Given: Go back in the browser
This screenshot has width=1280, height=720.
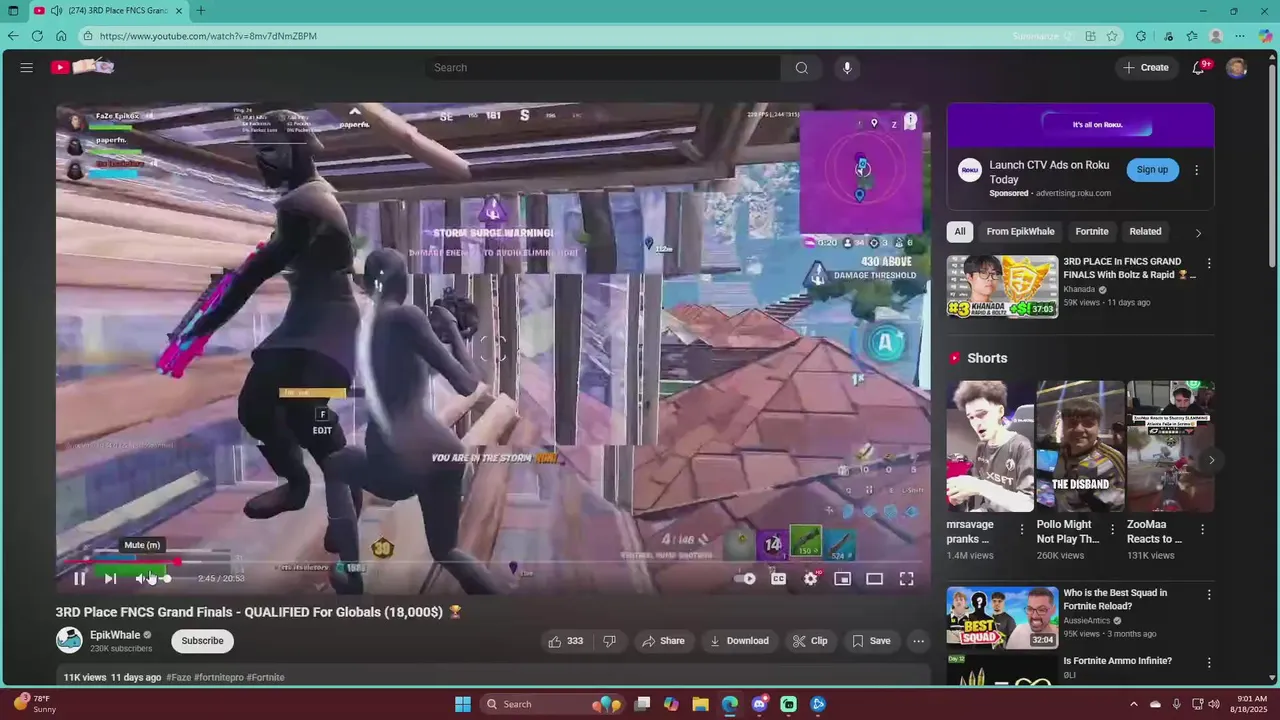Looking at the screenshot, I should pos(13,36).
